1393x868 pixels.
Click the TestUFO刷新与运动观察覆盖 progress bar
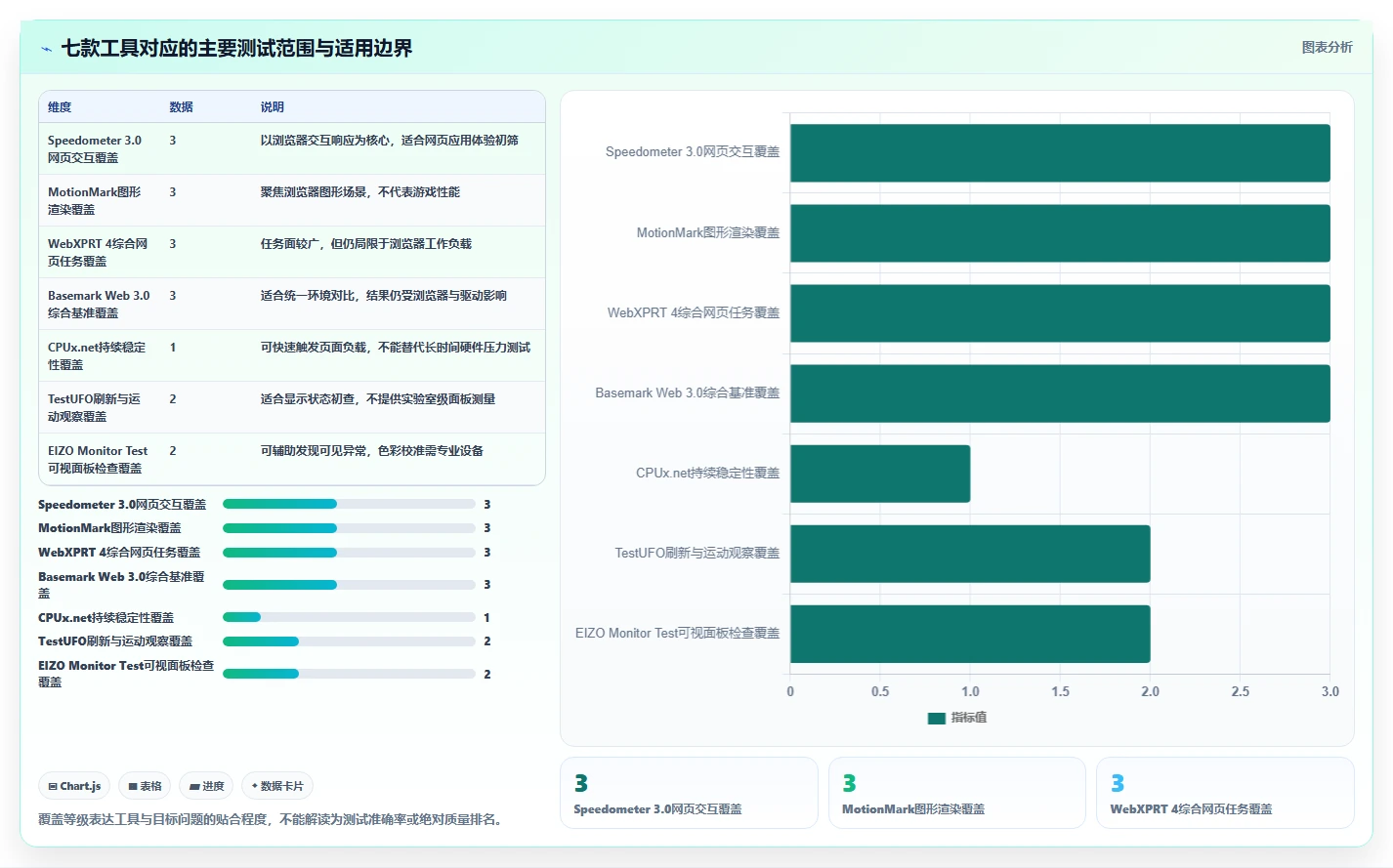click(x=349, y=641)
